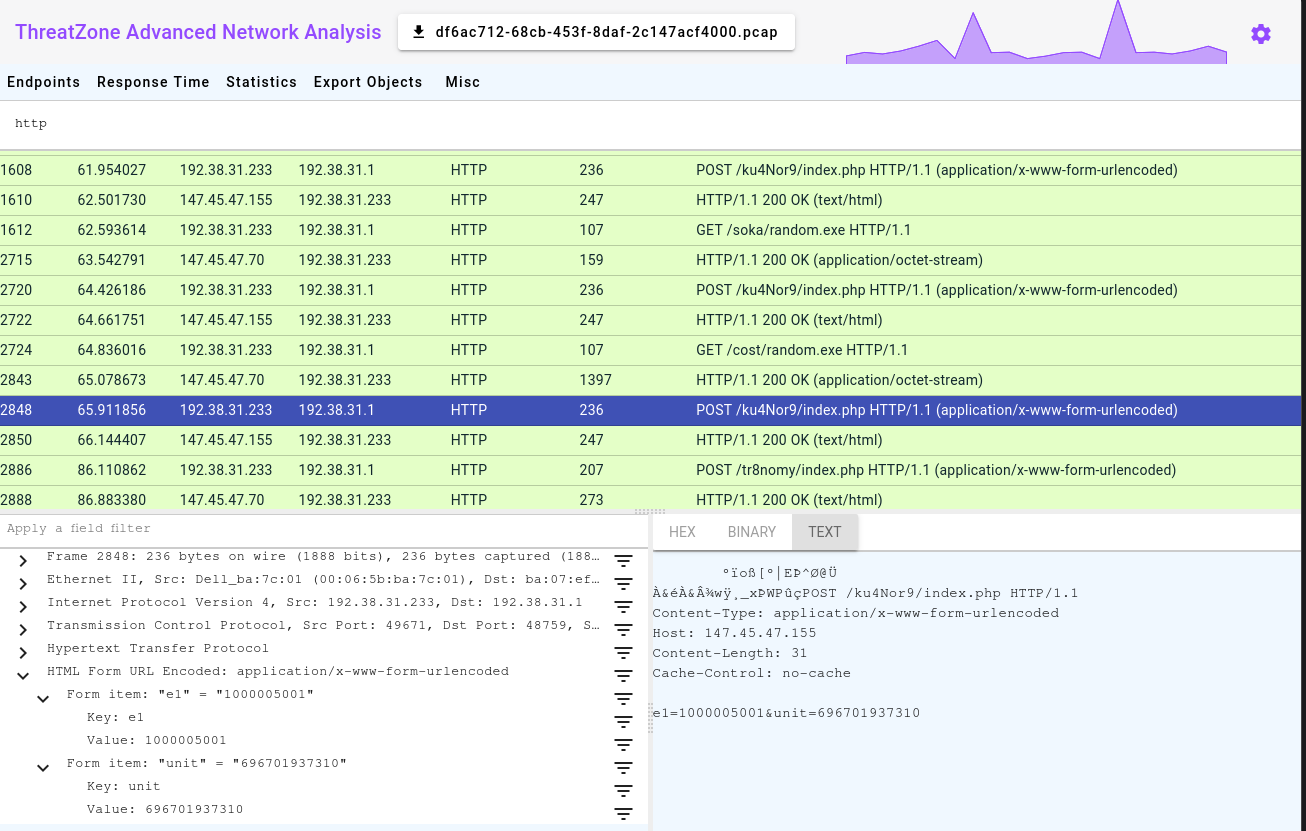Select the TEXT tab
This screenshot has height=831, width=1306.
pos(825,532)
